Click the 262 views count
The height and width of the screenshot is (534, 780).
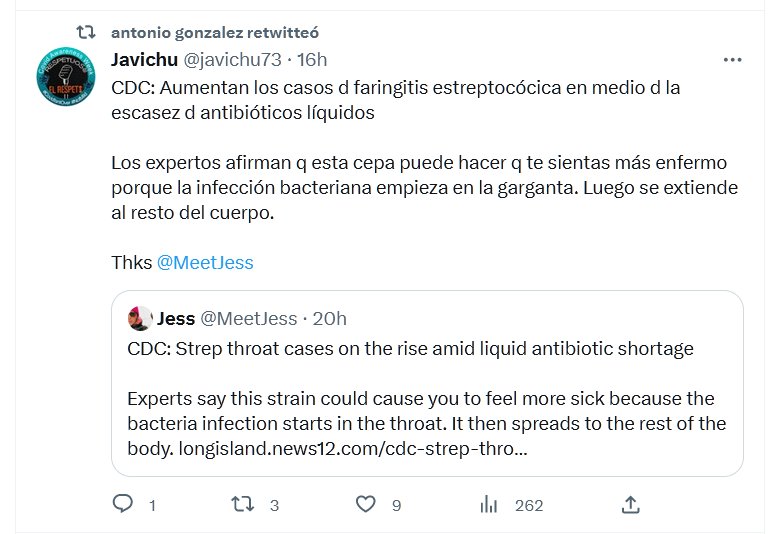coord(528,506)
